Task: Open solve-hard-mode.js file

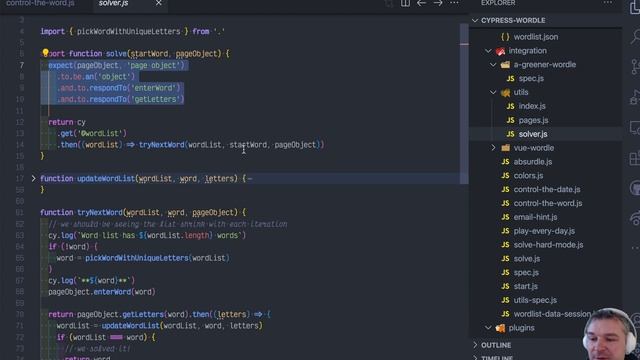Action: (548, 245)
